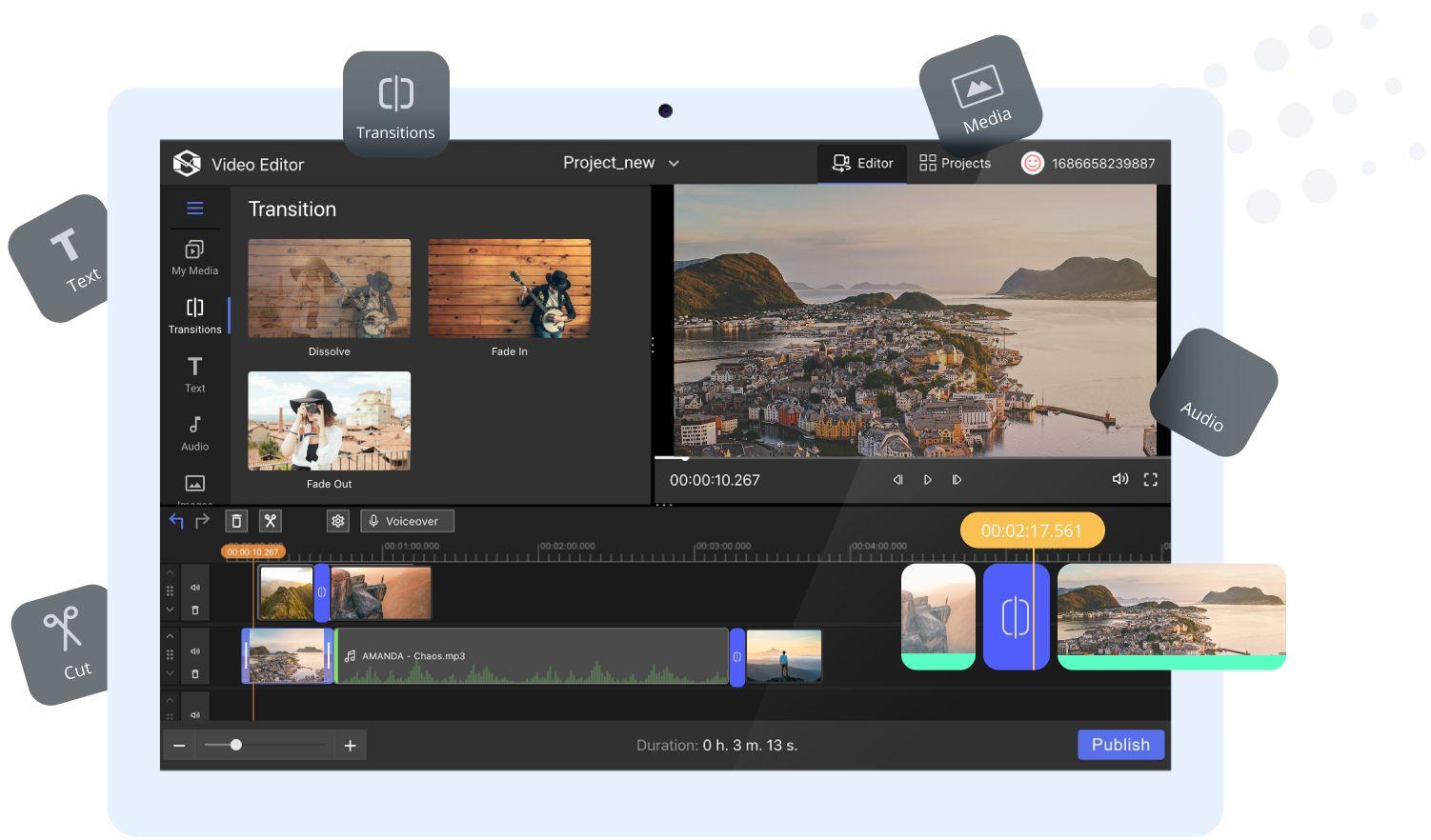This screenshot has height=840, width=1431.
Task: Expand the second track using the up chevron
Action: point(171,635)
